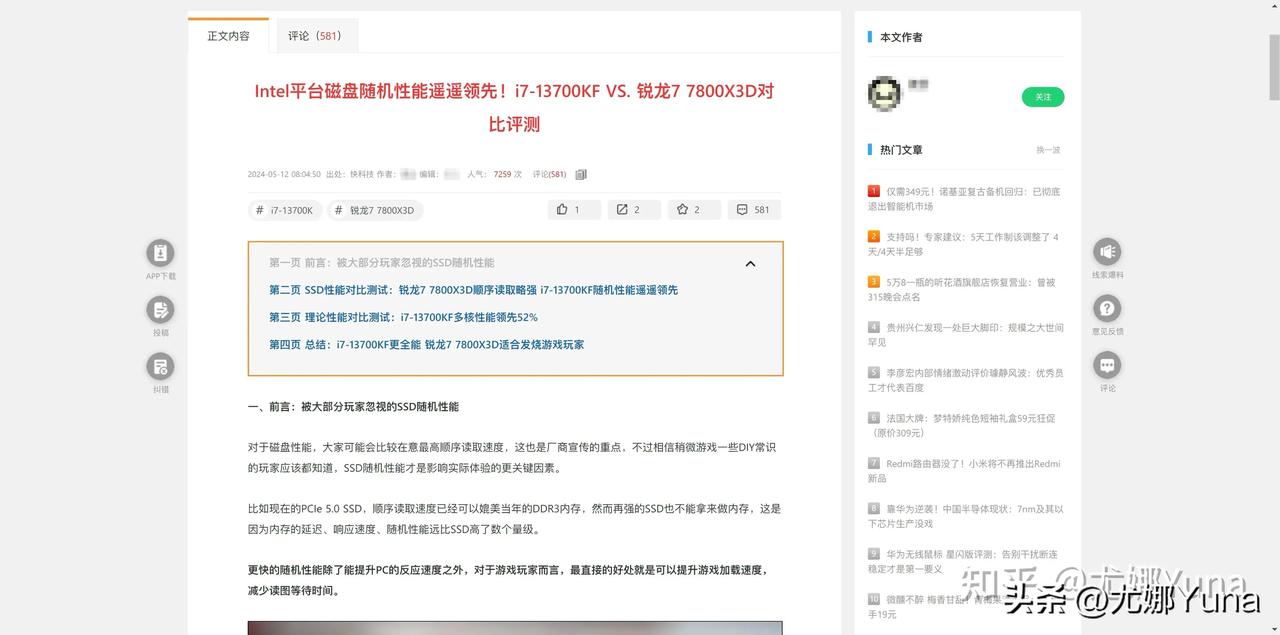Collapse the page index with chevron

point(750,264)
